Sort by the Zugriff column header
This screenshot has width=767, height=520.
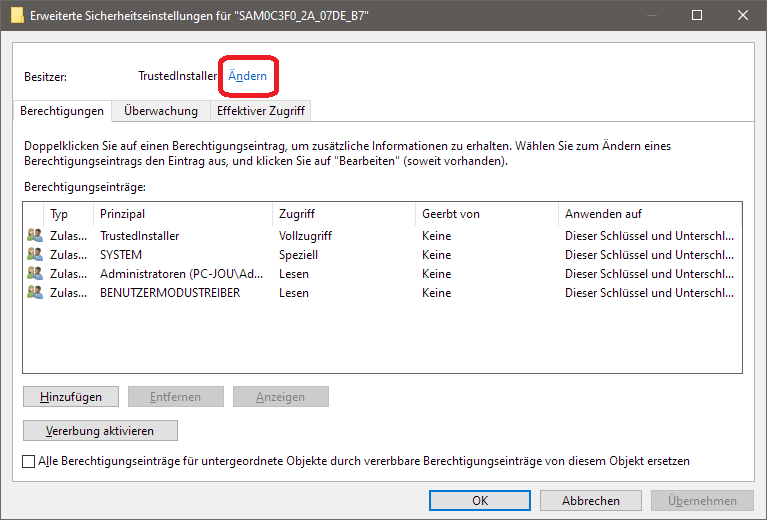[x=343, y=214]
